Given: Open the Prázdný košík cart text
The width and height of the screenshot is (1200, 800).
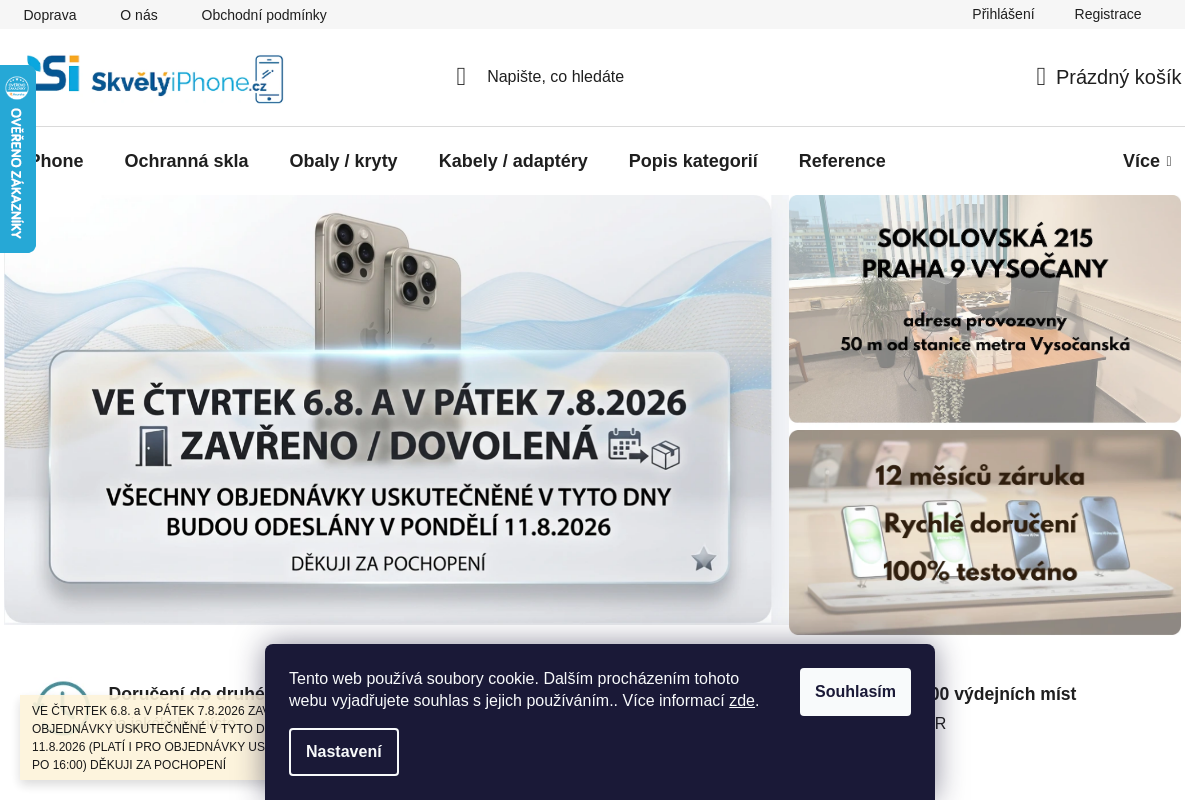Looking at the screenshot, I should pos(1118,77).
